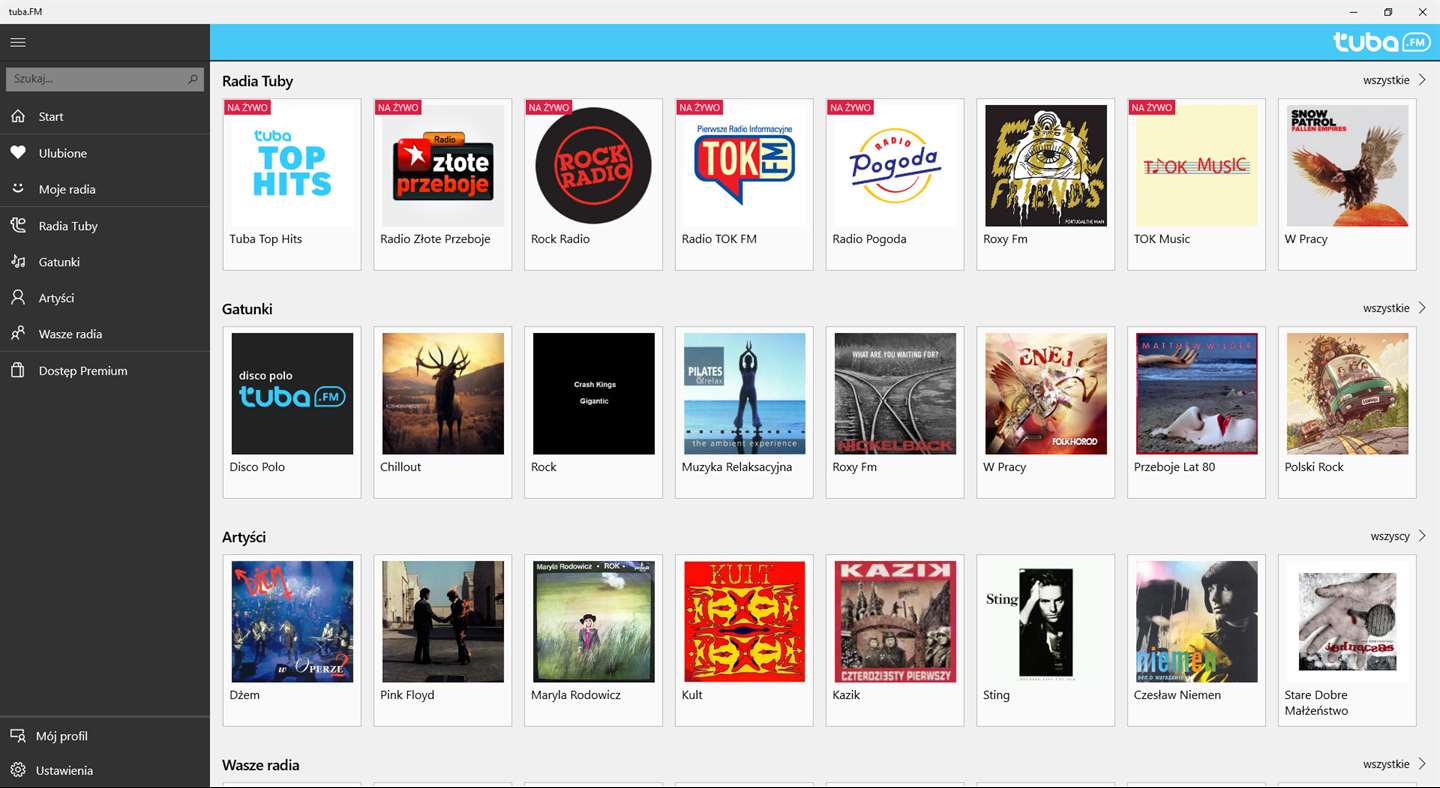Viewport: 1440px width, 788px height.
Task: Click 'wszystkie' link for Wasze radia
Action: [1386, 764]
